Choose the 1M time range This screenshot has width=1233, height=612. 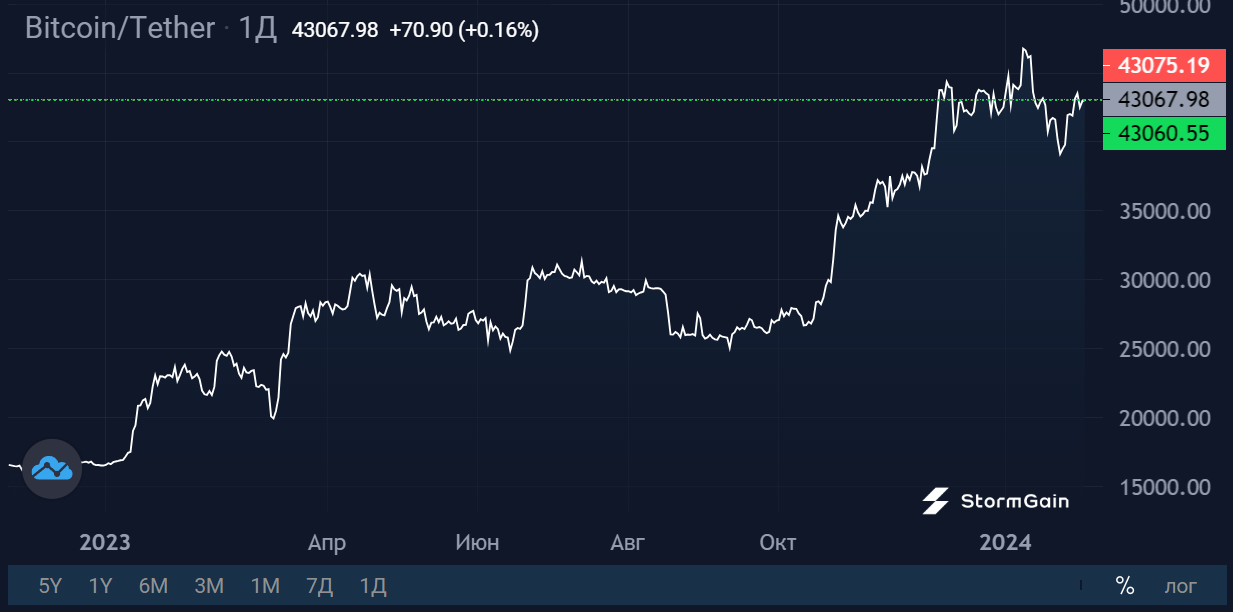point(265,586)
